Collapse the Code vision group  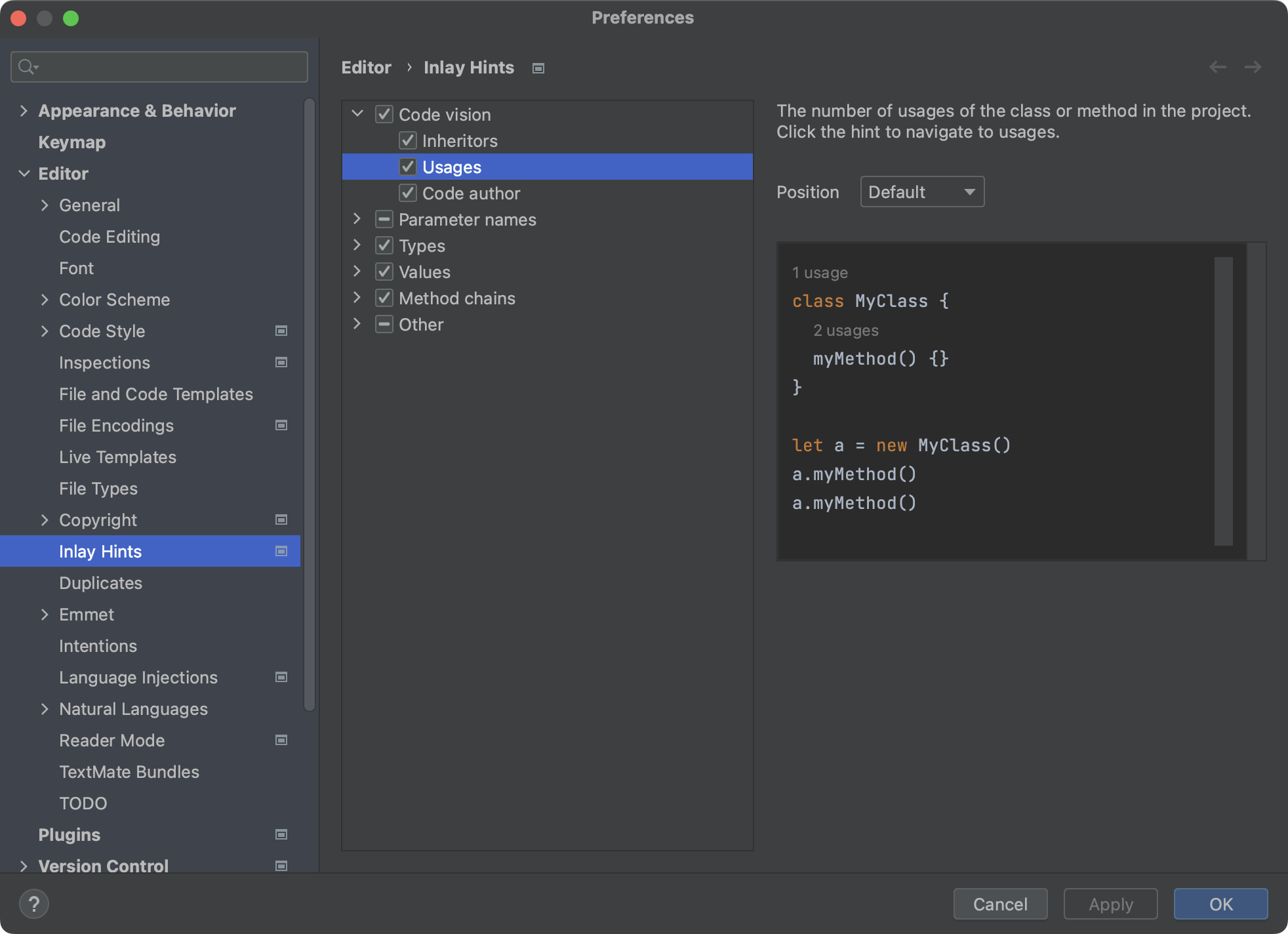click(x=357, y=114)
